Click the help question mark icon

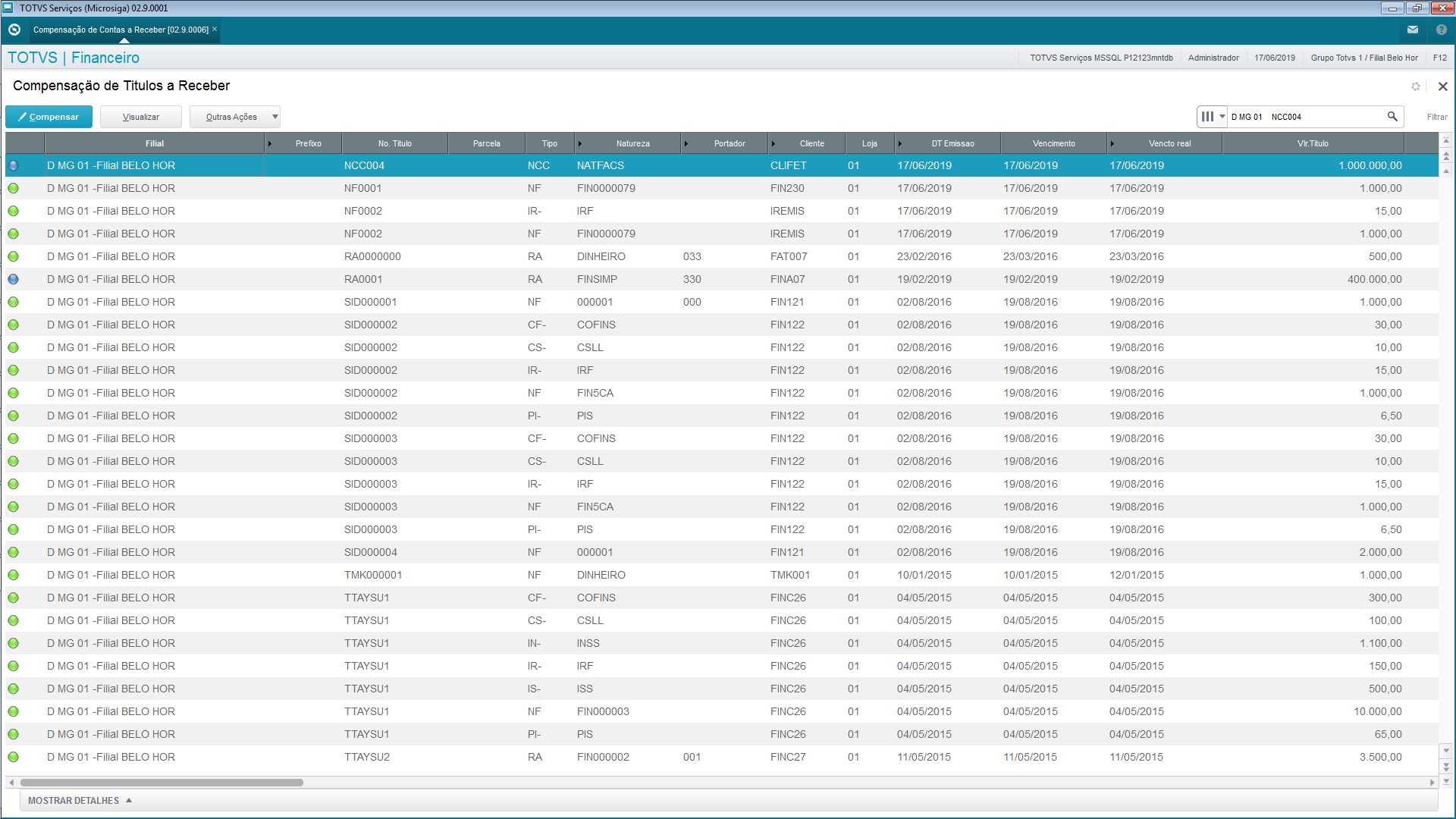[x=1441, y=30]
